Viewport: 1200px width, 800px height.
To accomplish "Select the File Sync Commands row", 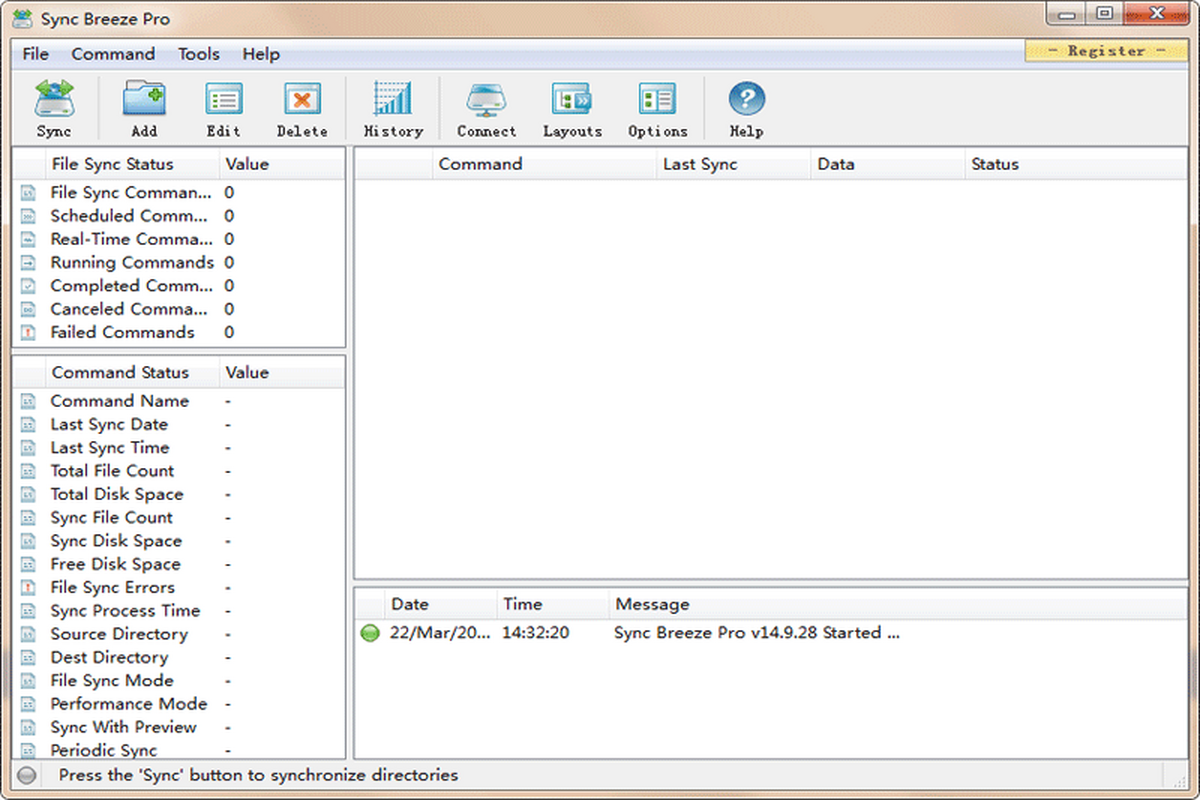I will tap(179, 193).
